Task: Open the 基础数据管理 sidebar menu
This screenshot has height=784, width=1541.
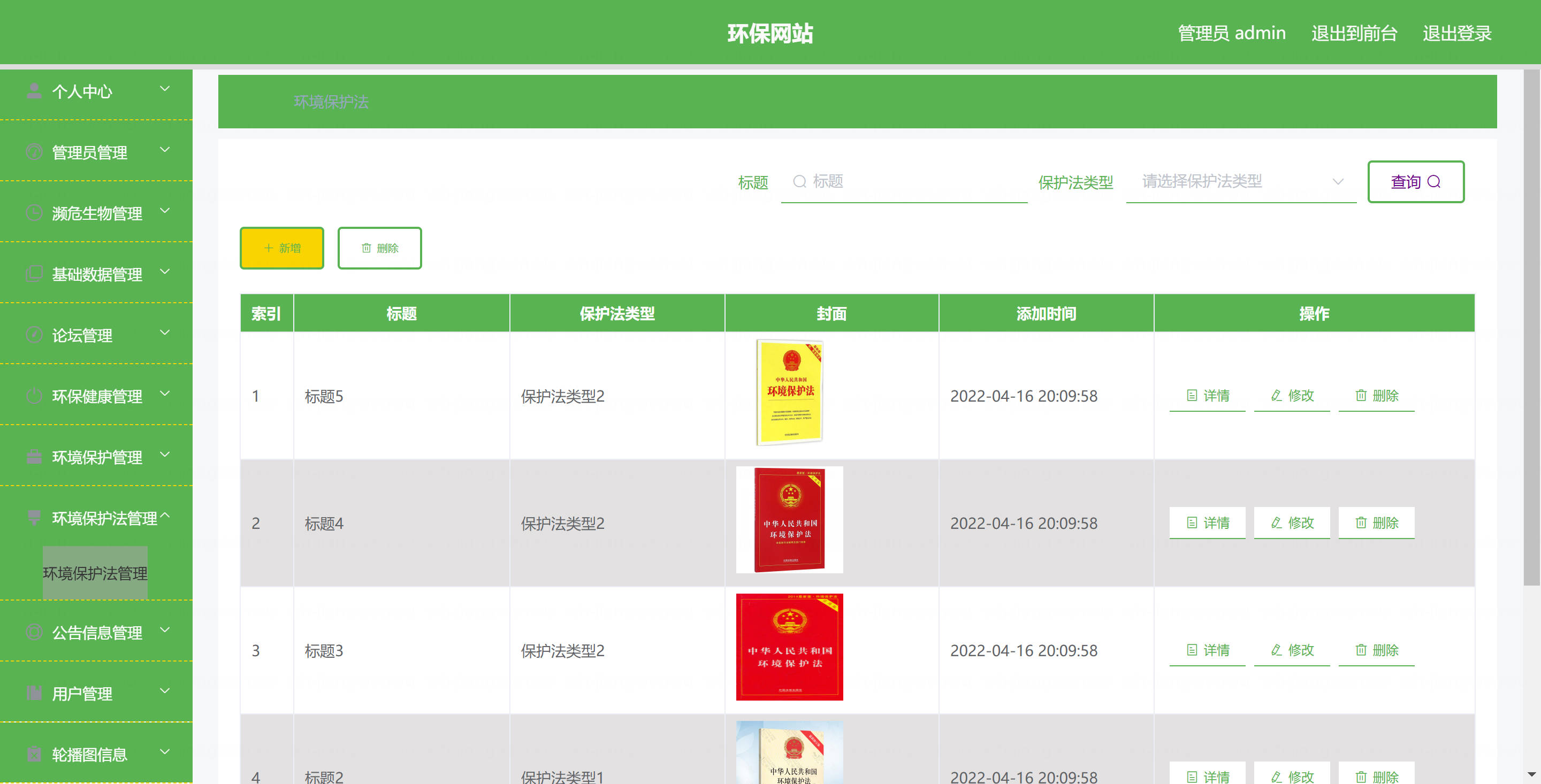Action: tap(96, 274)
